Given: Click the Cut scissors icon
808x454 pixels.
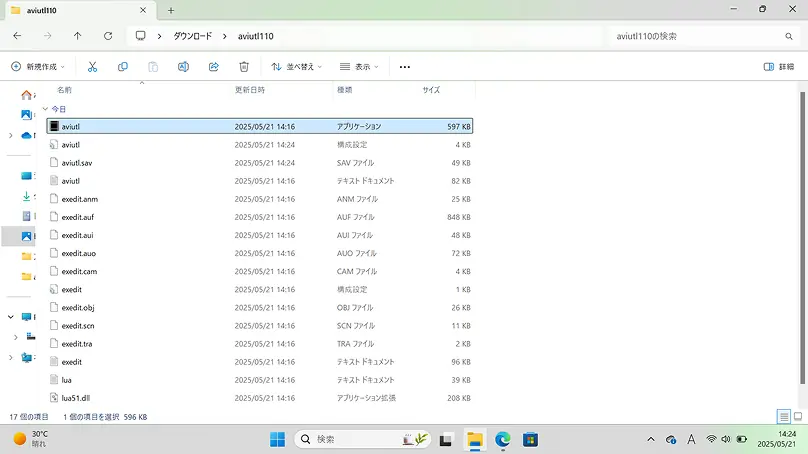Looking at the screenshot, I should point(92,67).
